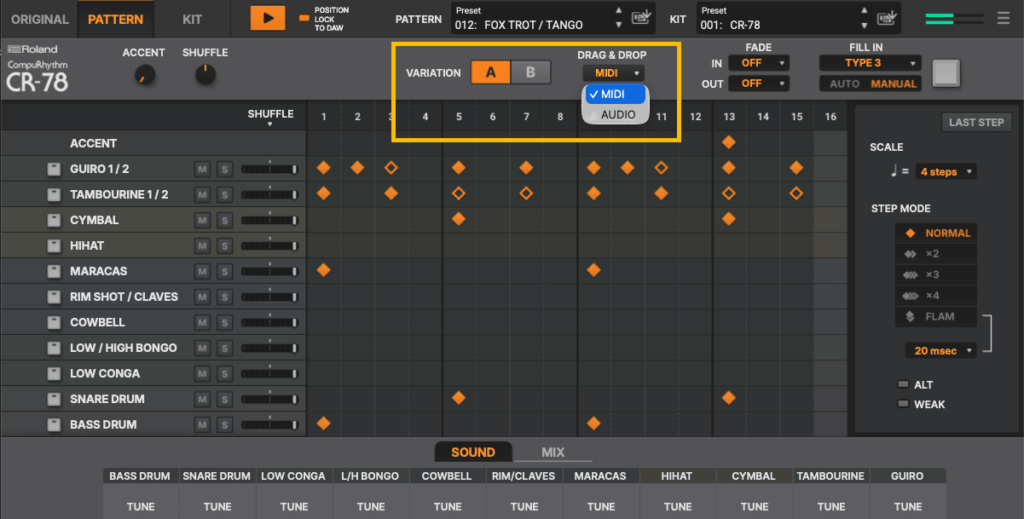Select variation A
Image resolution: width=1024 pixels, height=519 pixels.
pos(490,72)
